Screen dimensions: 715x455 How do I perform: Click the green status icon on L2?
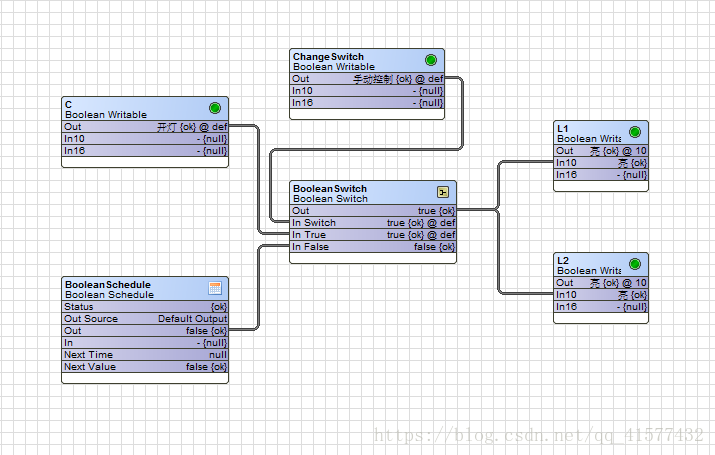635,264
